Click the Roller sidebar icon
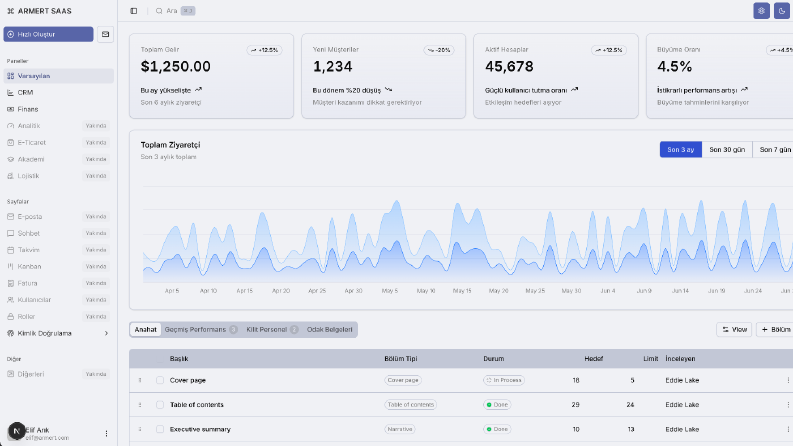Image resolution: width=793 pixels, height=446 pixels. [11, 317]
